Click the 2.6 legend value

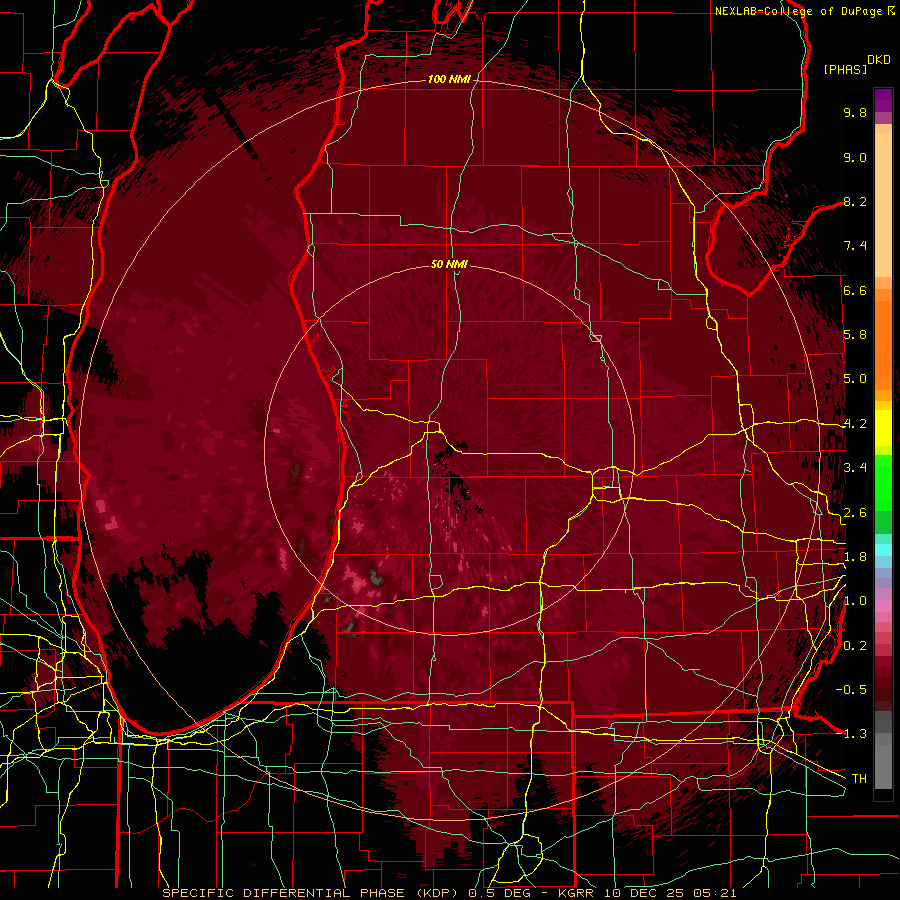855,513
